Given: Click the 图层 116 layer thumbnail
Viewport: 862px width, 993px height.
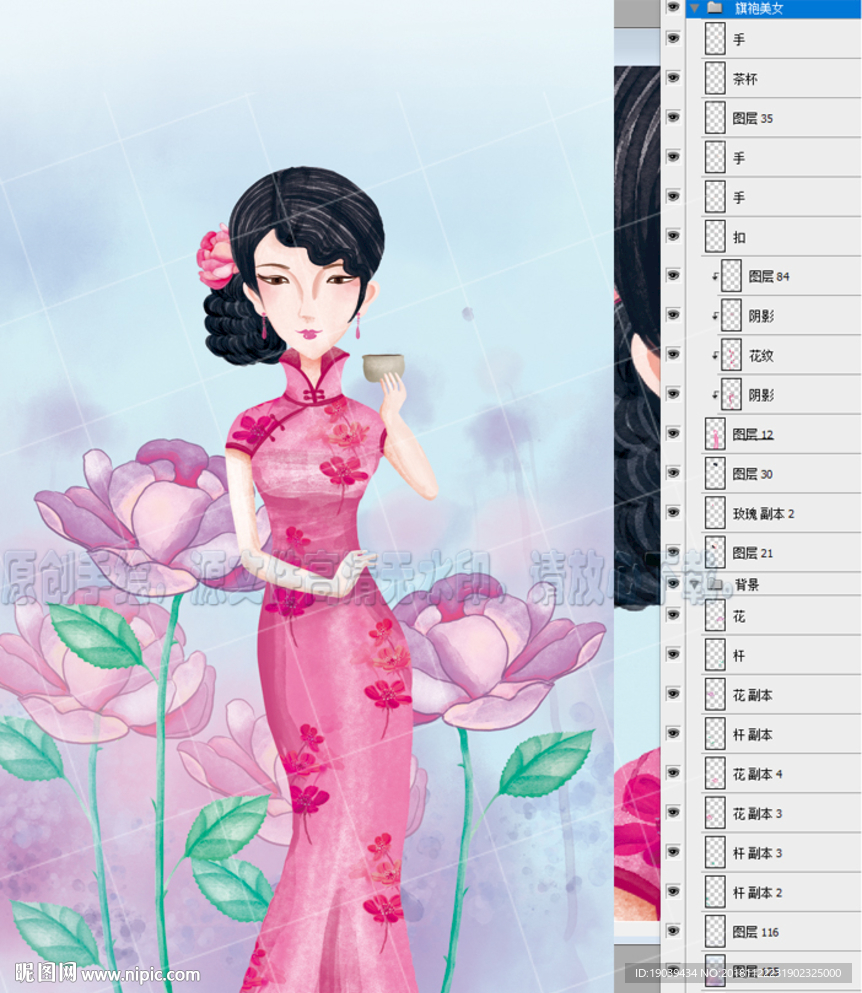Looking at the screenshot, I should (715, 932).
